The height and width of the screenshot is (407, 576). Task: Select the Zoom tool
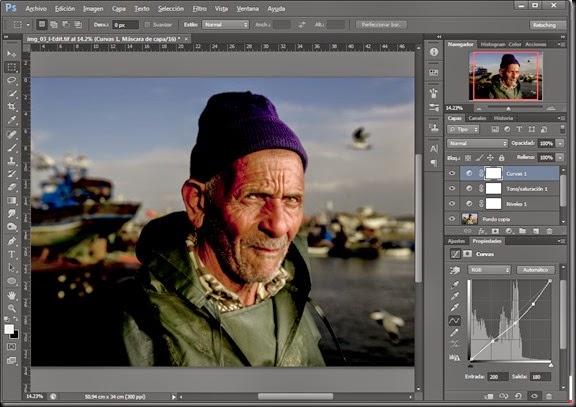pyautogui.click(x=12, y=308)
